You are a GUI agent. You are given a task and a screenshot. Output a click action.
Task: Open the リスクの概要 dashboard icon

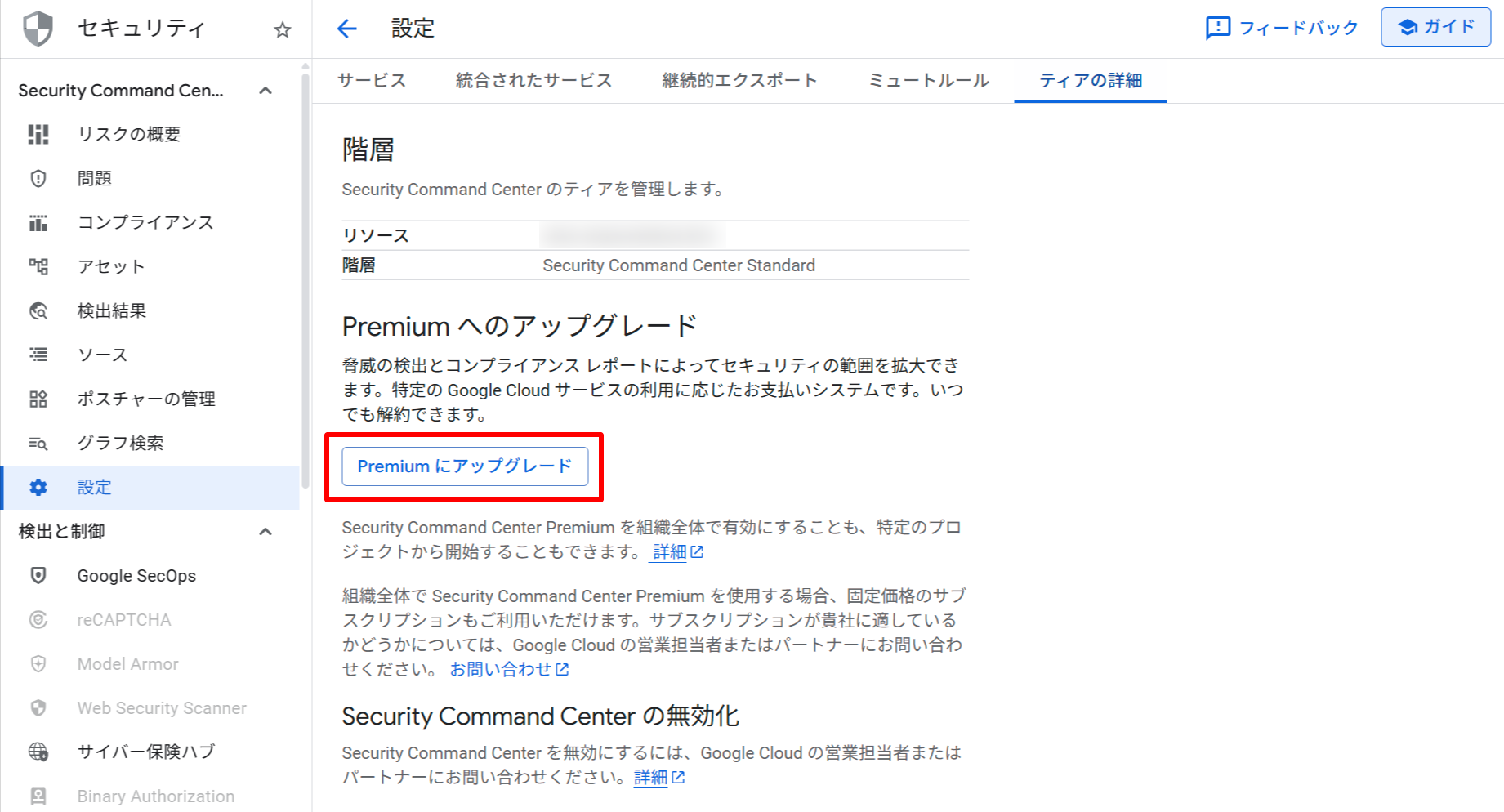38,134
